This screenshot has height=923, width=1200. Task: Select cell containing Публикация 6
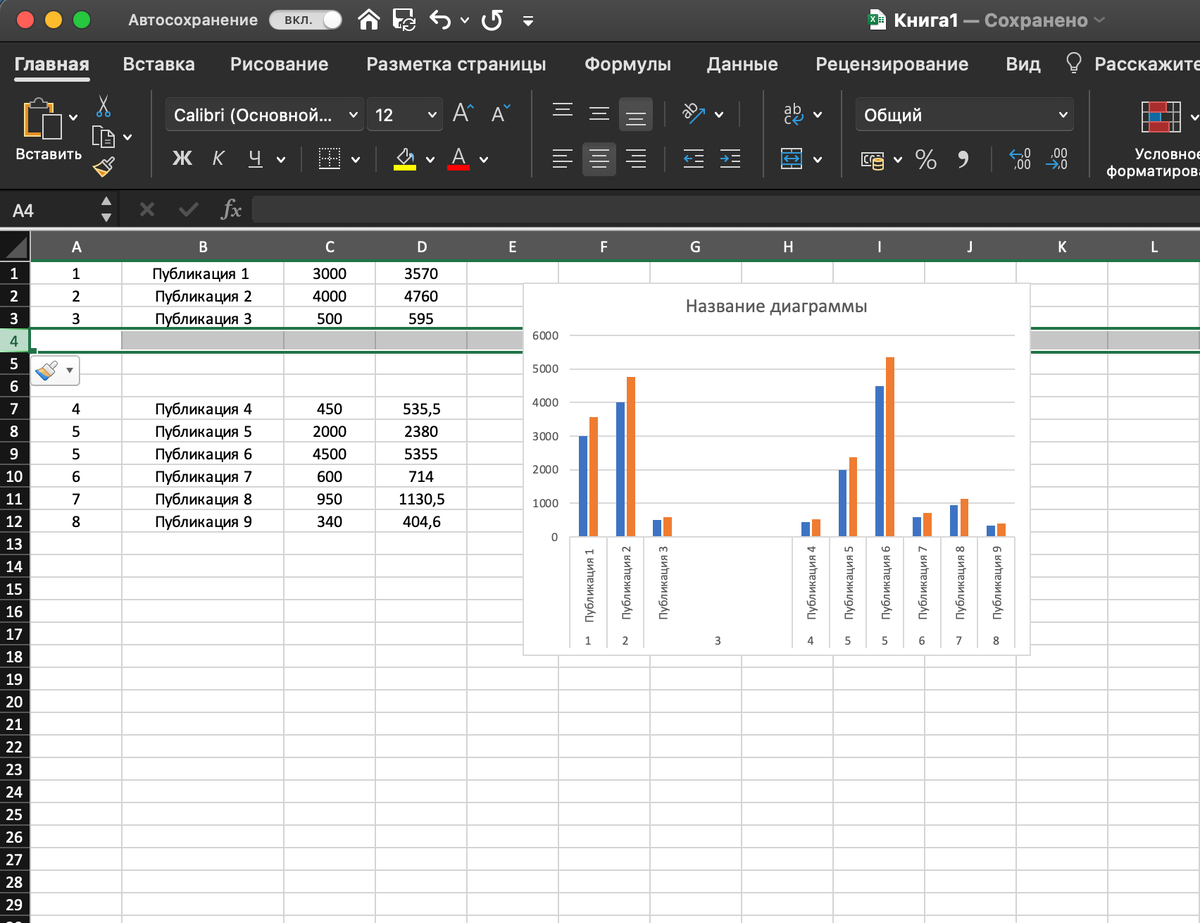click(203, 454)
